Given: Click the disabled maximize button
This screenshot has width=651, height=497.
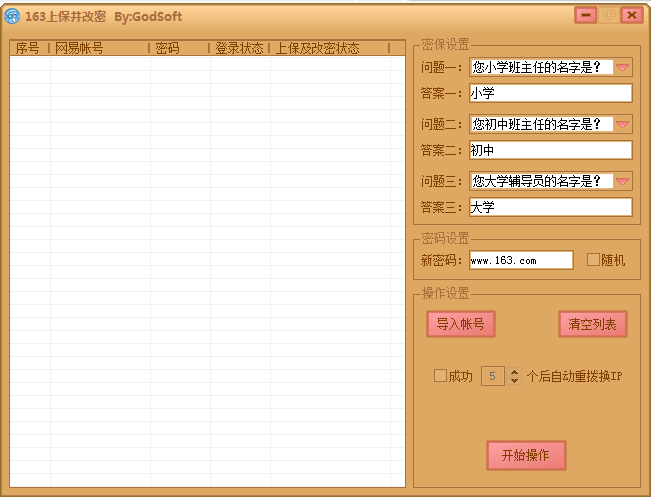Looking at the screenshot, I should (609, 15).
